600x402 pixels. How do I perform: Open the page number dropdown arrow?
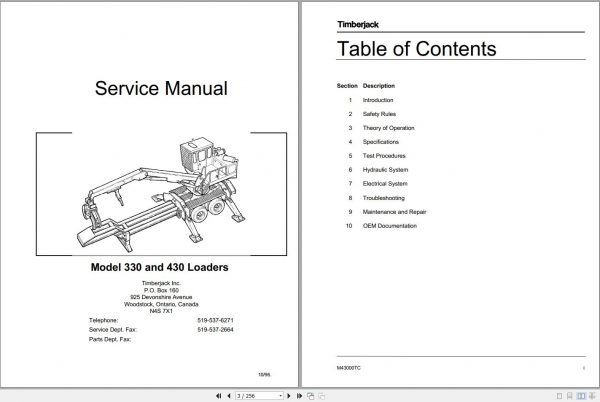click(281, 396)
